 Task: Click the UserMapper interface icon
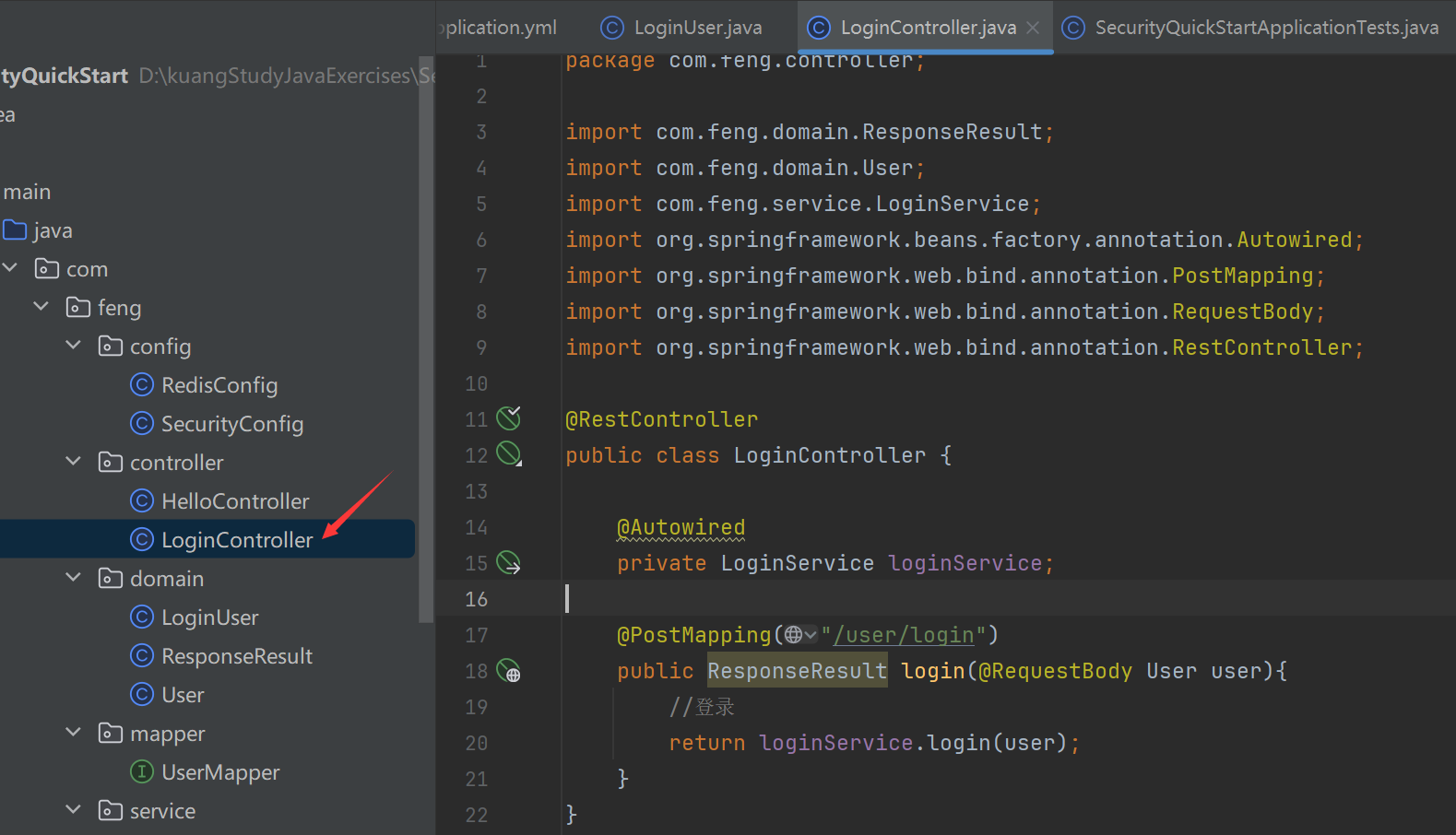(x=142, y=771)
